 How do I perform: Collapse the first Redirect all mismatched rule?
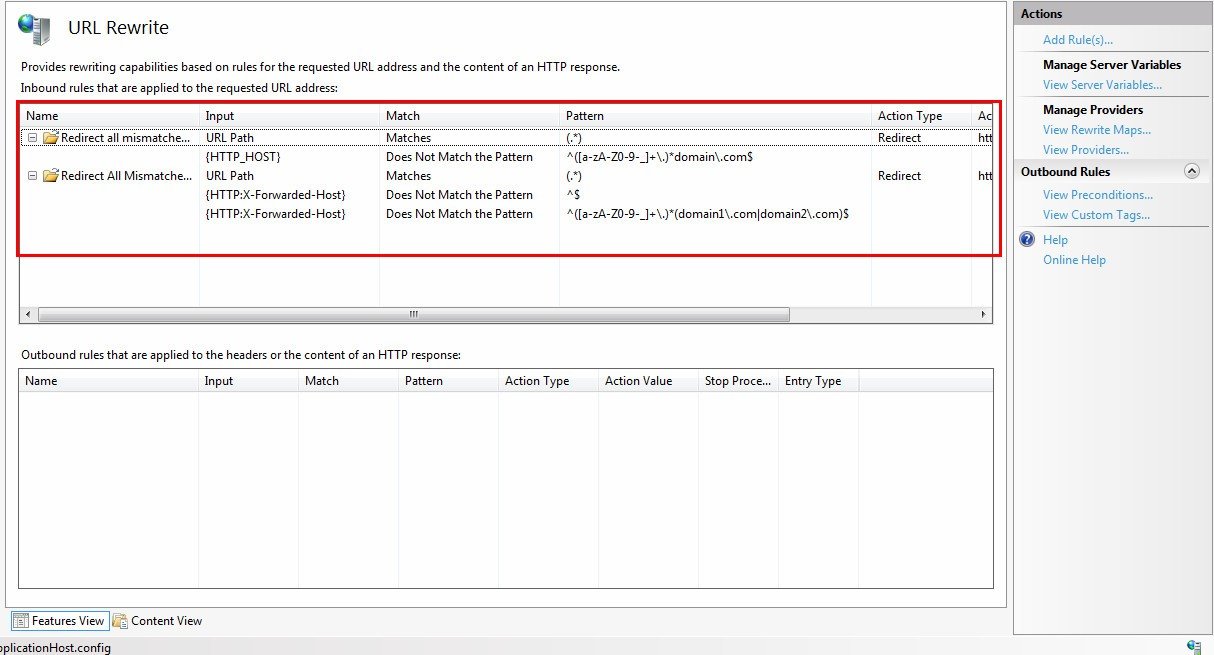point(32,138)
